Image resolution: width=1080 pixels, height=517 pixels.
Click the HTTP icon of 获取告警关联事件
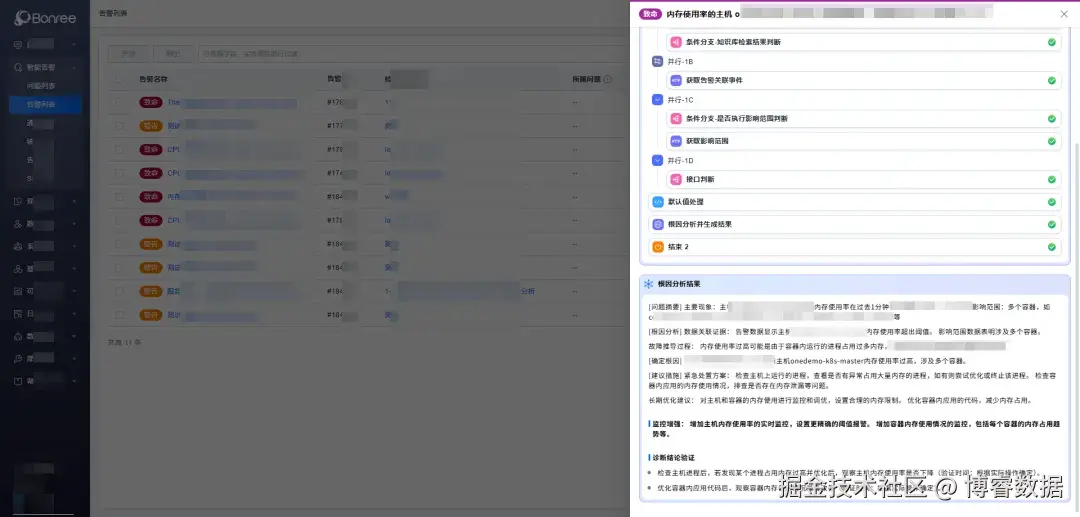tap(676, 81)
